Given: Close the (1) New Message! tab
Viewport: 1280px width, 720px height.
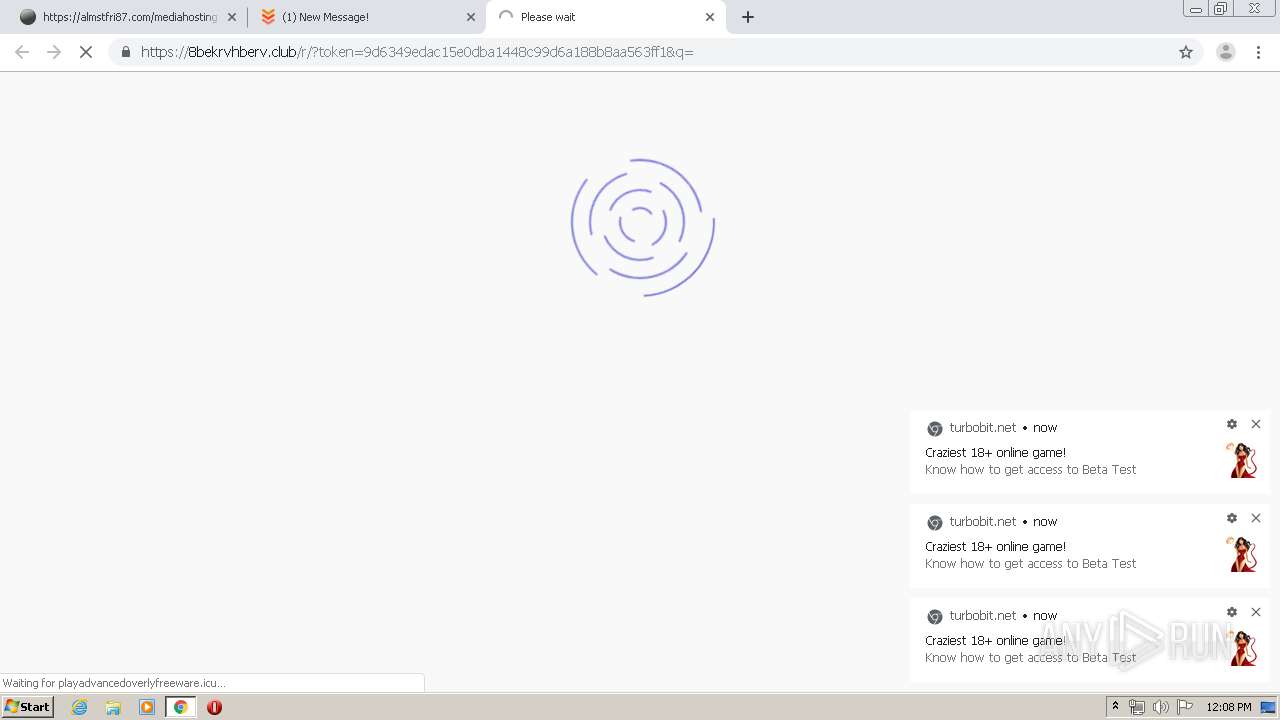Looking at the screenshot, I should (471, 17).
